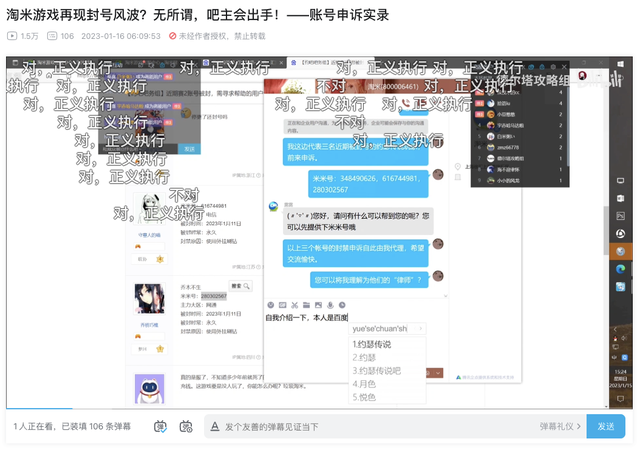Open the 弹幕礼仪 link
The image size is (640, 450).
(x=560, y=426)
